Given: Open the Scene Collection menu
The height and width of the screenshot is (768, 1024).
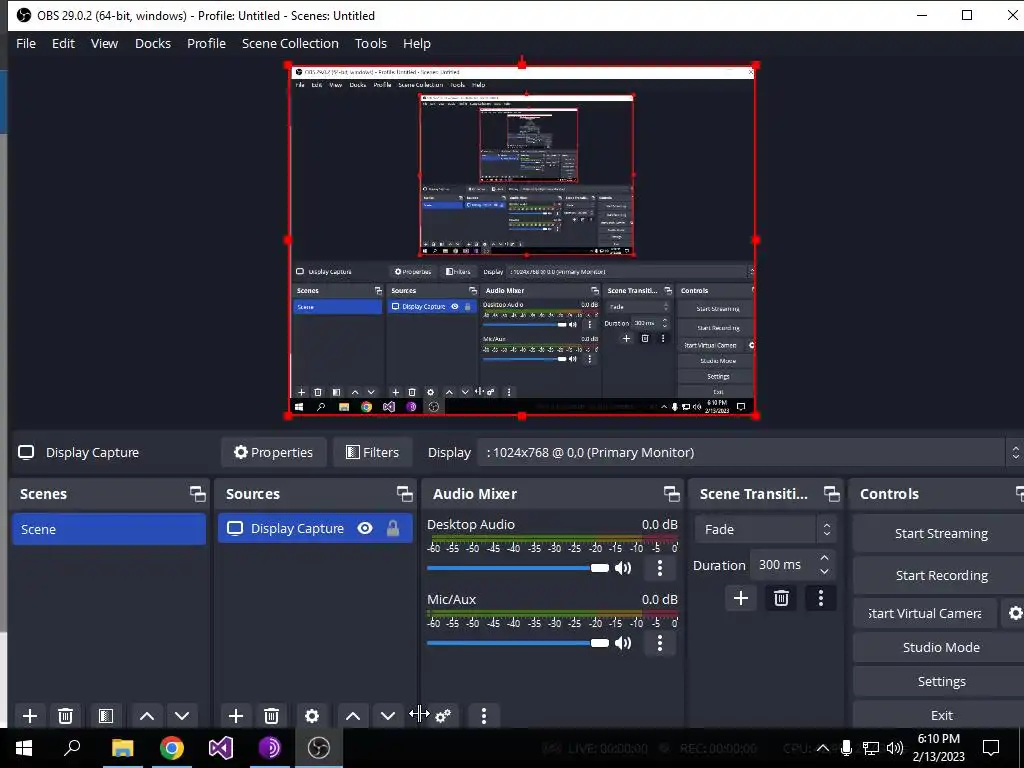Looking at the screenshot, I should point(290,43).
